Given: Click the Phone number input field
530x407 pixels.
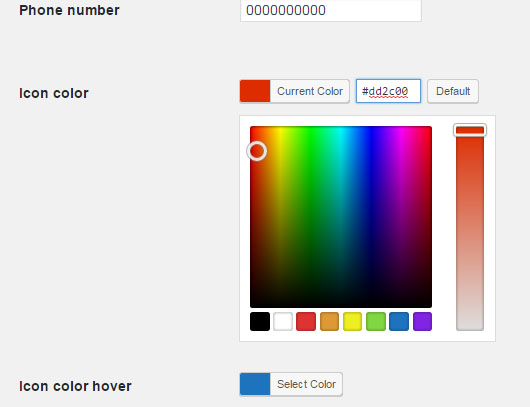Looking at the screenshot, I should pos(331,10).
